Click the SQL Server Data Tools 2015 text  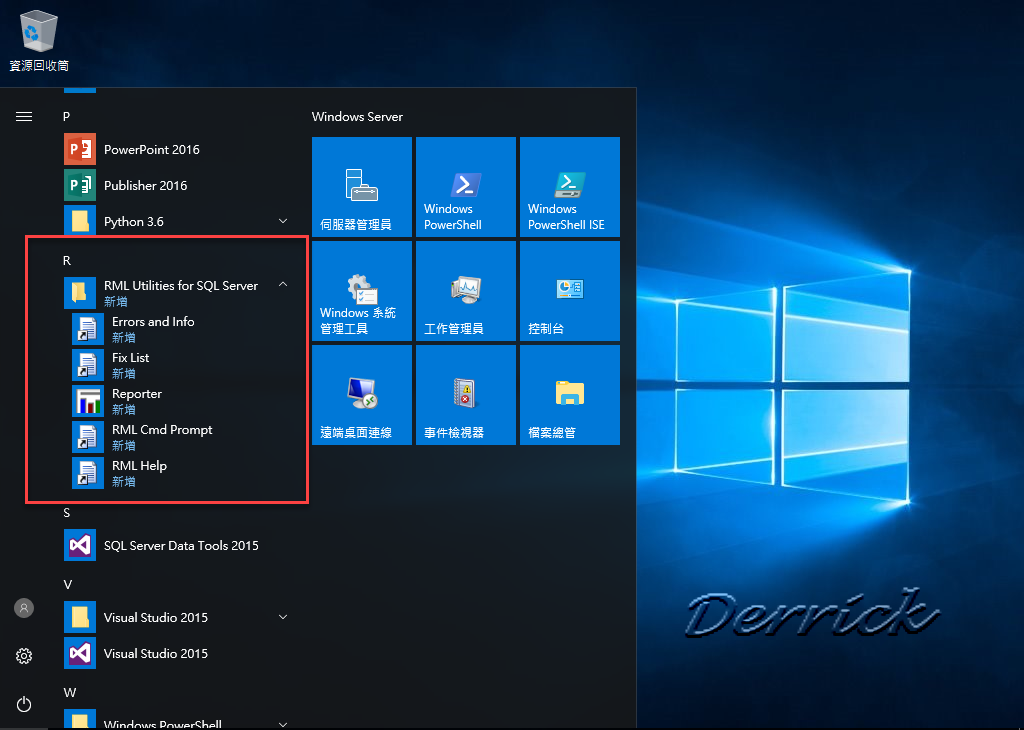[181, 545]
